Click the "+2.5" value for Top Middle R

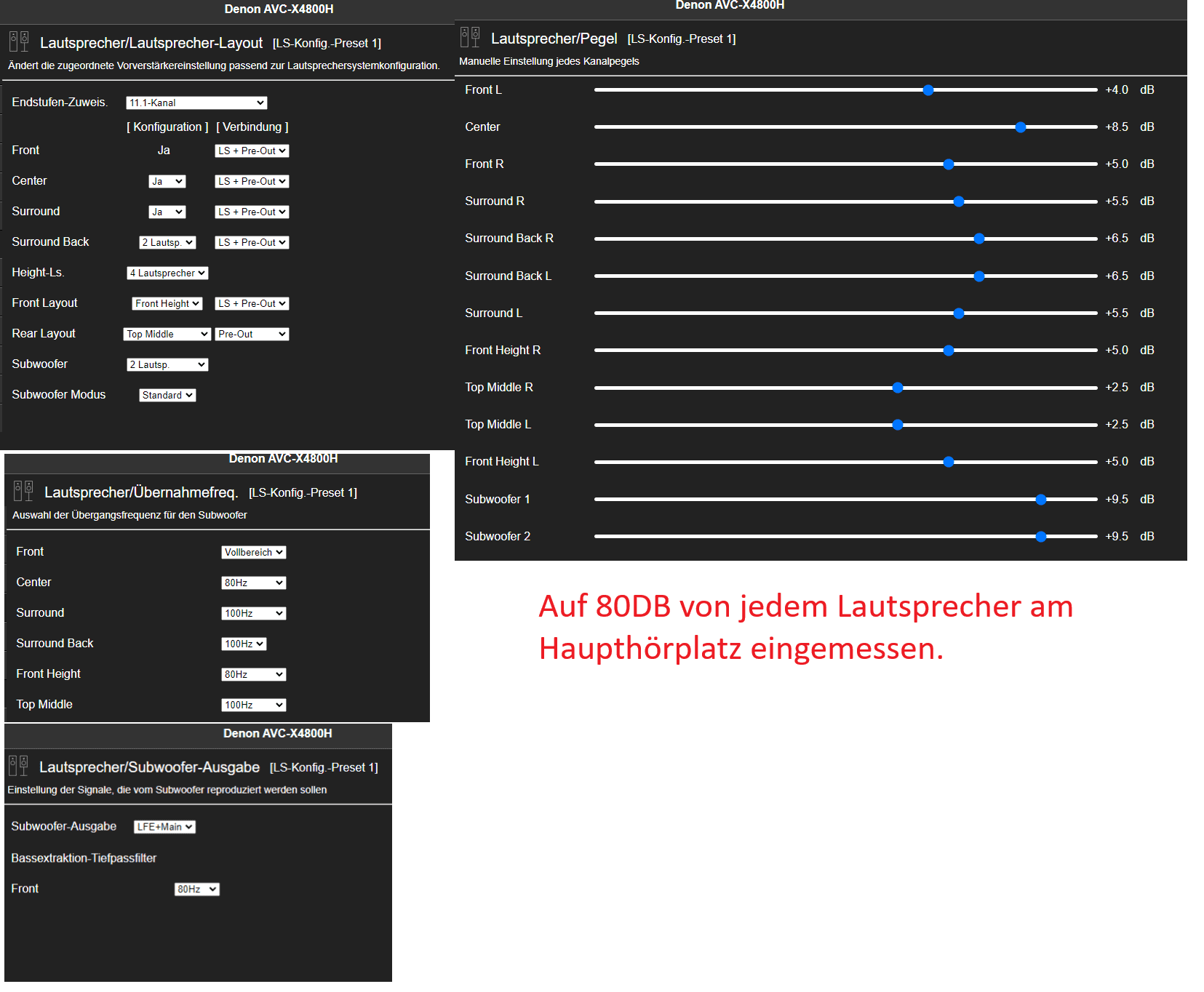(1117, 387)
